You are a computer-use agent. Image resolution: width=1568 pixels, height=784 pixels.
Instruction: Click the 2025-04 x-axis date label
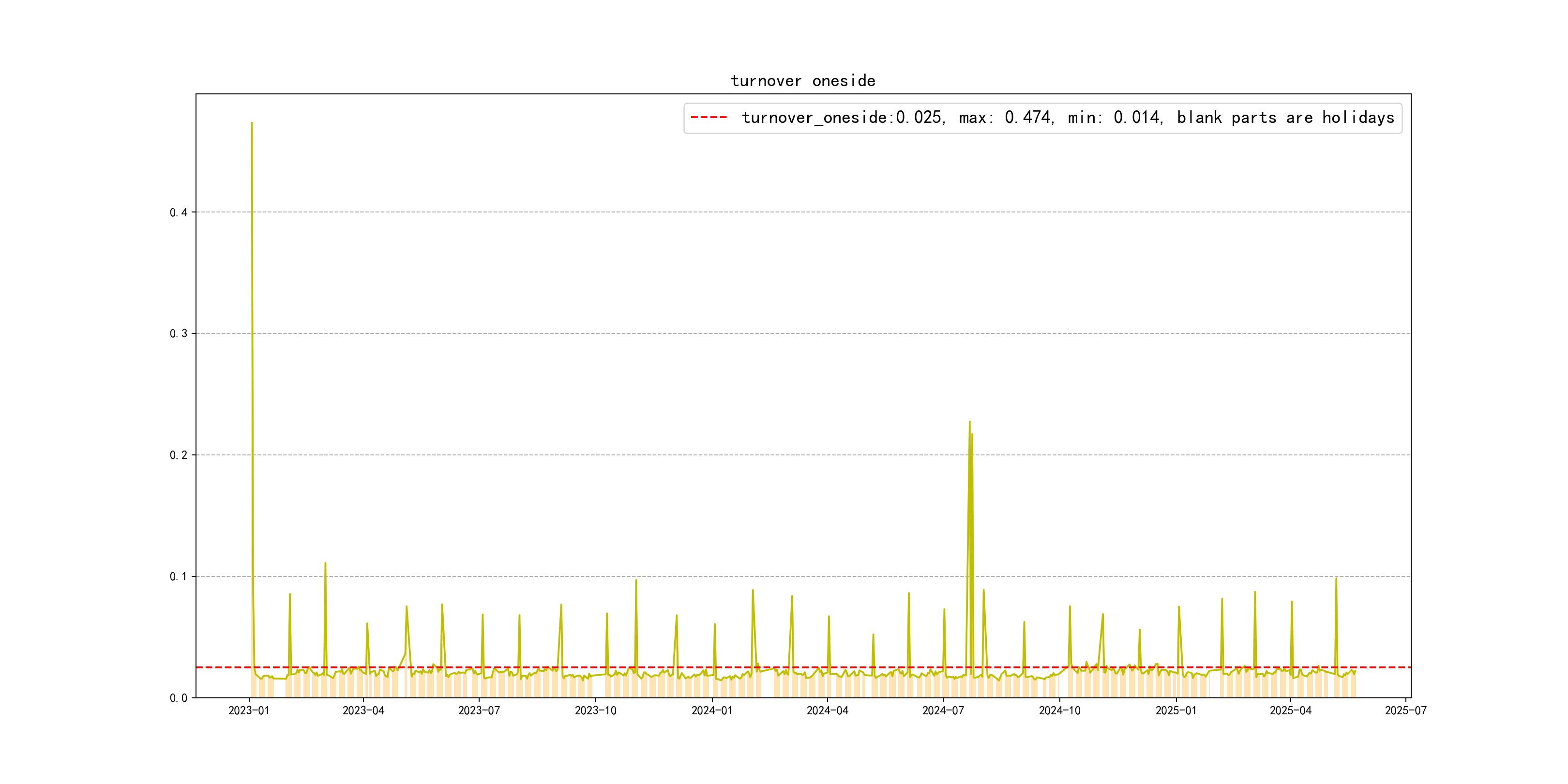(1290, 710)
